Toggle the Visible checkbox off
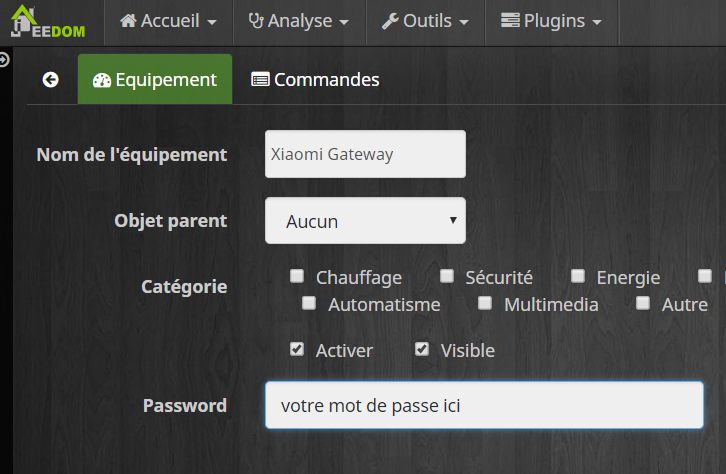The image size is (726, 474). [422, 349]
